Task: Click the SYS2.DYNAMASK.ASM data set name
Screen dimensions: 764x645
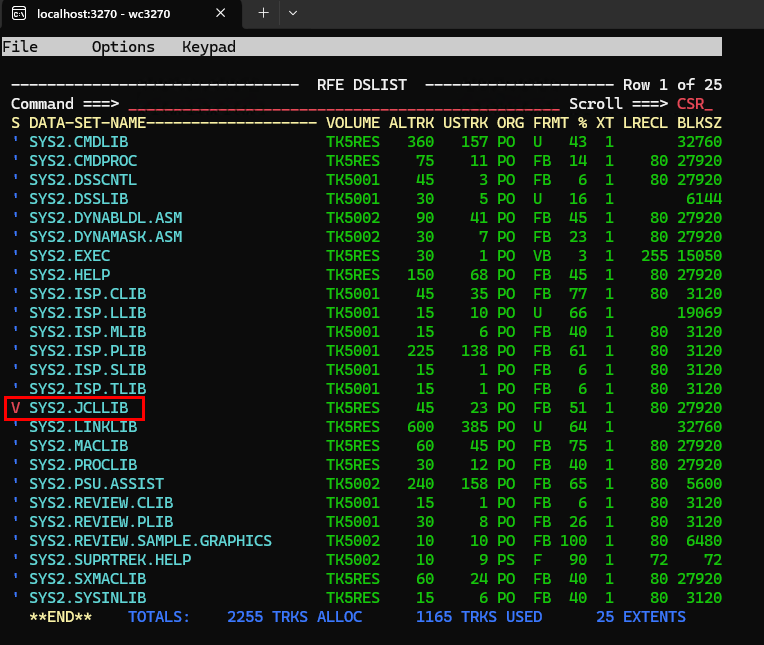Action: pos(106,237)
